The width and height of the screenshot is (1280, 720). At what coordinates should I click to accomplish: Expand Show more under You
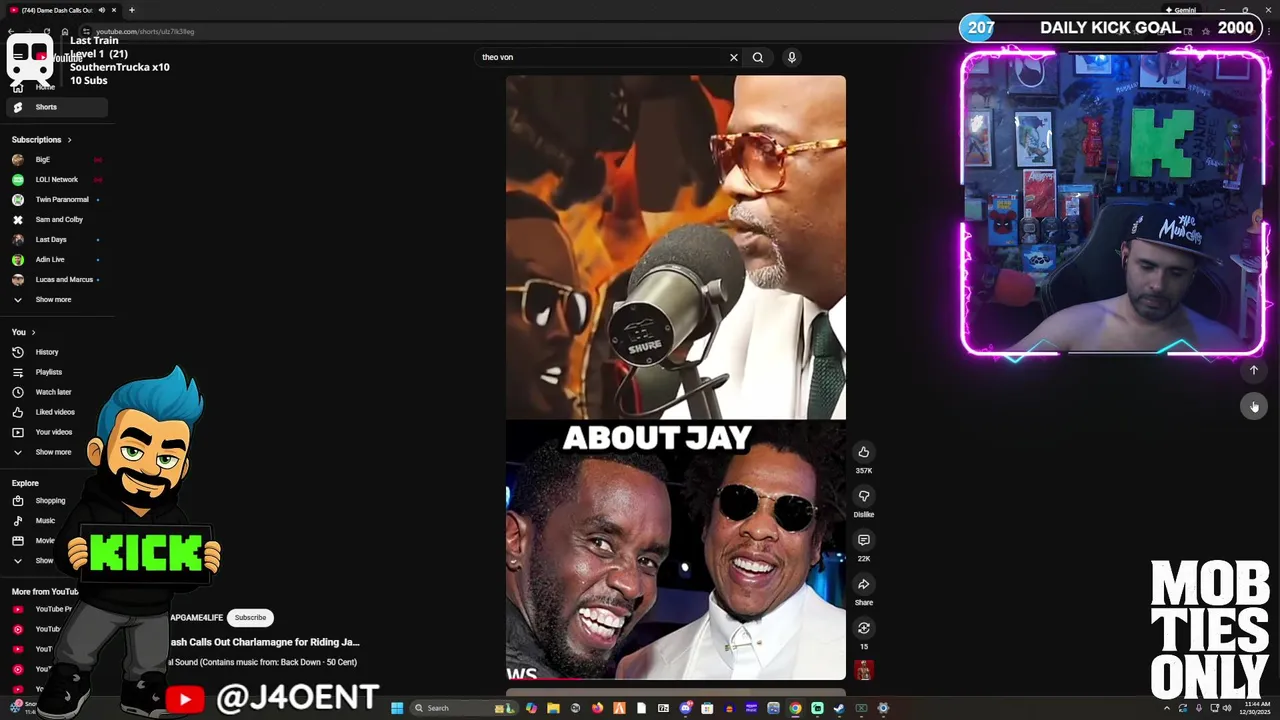point(55,452)
